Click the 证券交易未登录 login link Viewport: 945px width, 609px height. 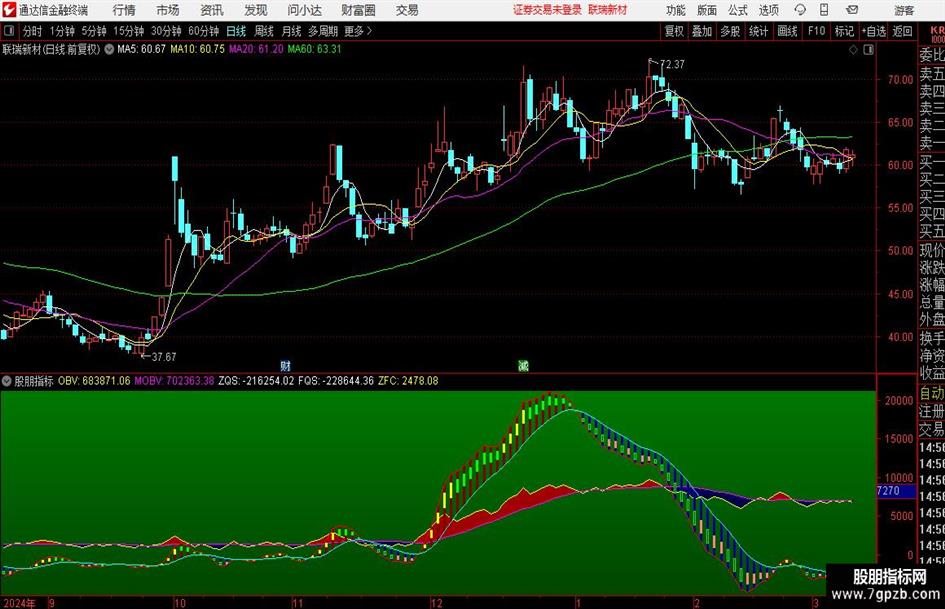pyautogui.click(x=547, y=10)
